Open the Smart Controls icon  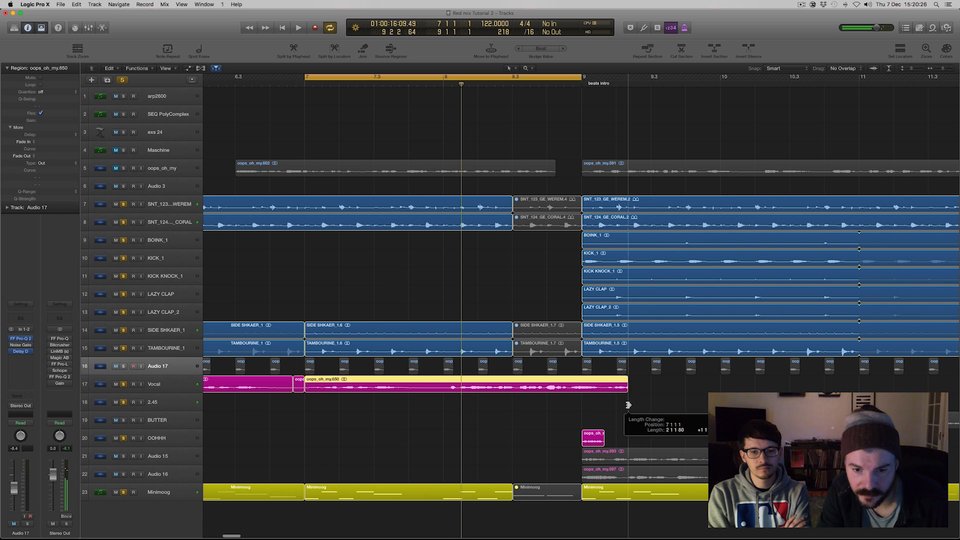(75, 28)
